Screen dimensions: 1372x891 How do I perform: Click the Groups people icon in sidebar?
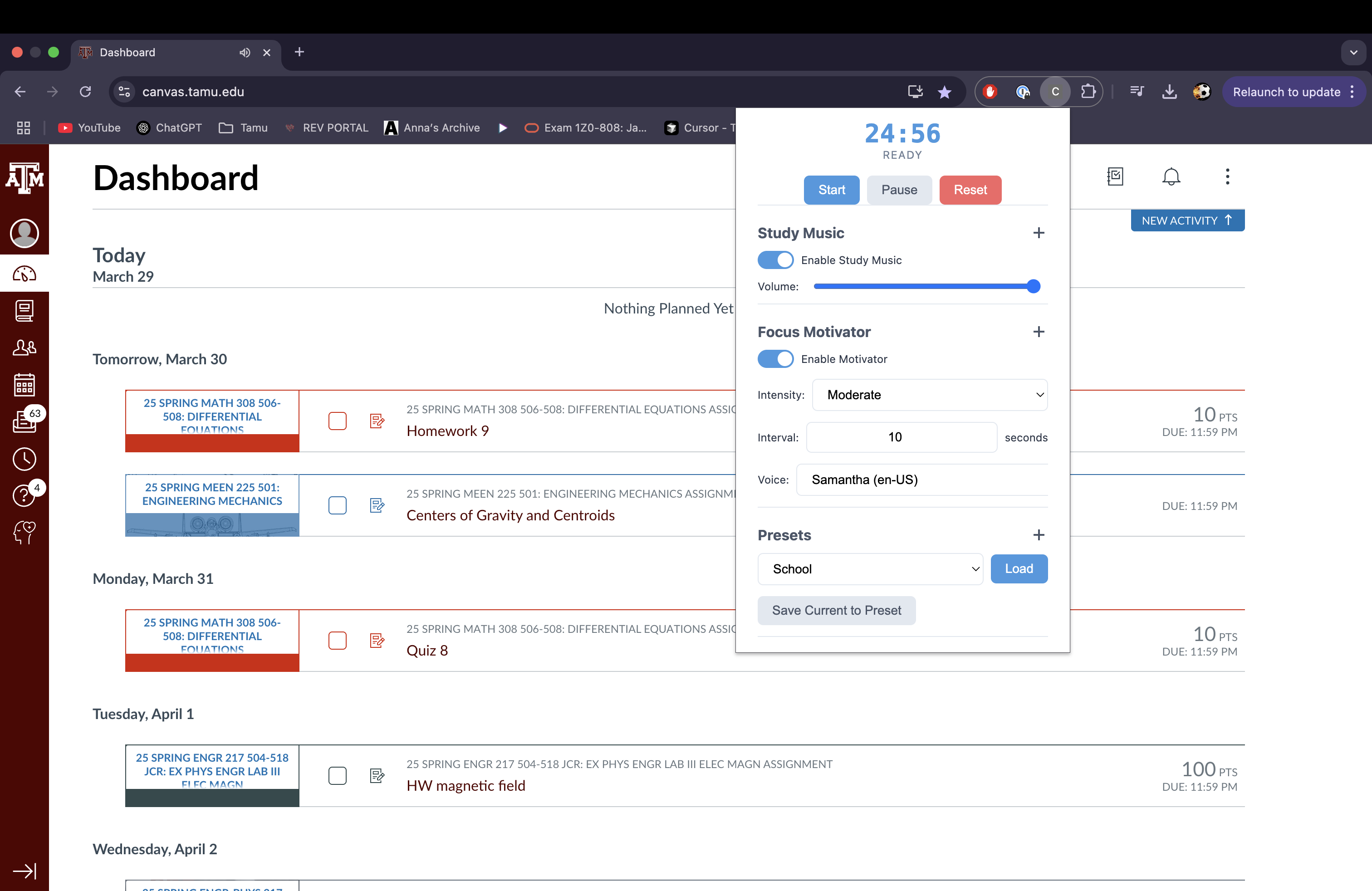click(24, 348)
